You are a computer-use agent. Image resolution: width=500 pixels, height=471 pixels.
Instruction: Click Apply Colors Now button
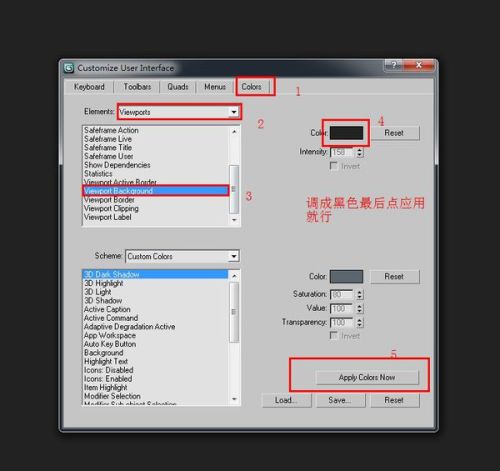[x=367, y=377]
